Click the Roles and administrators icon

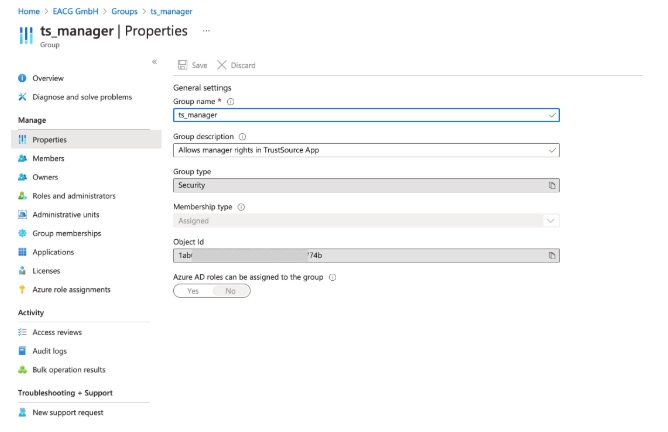[22, 196]
